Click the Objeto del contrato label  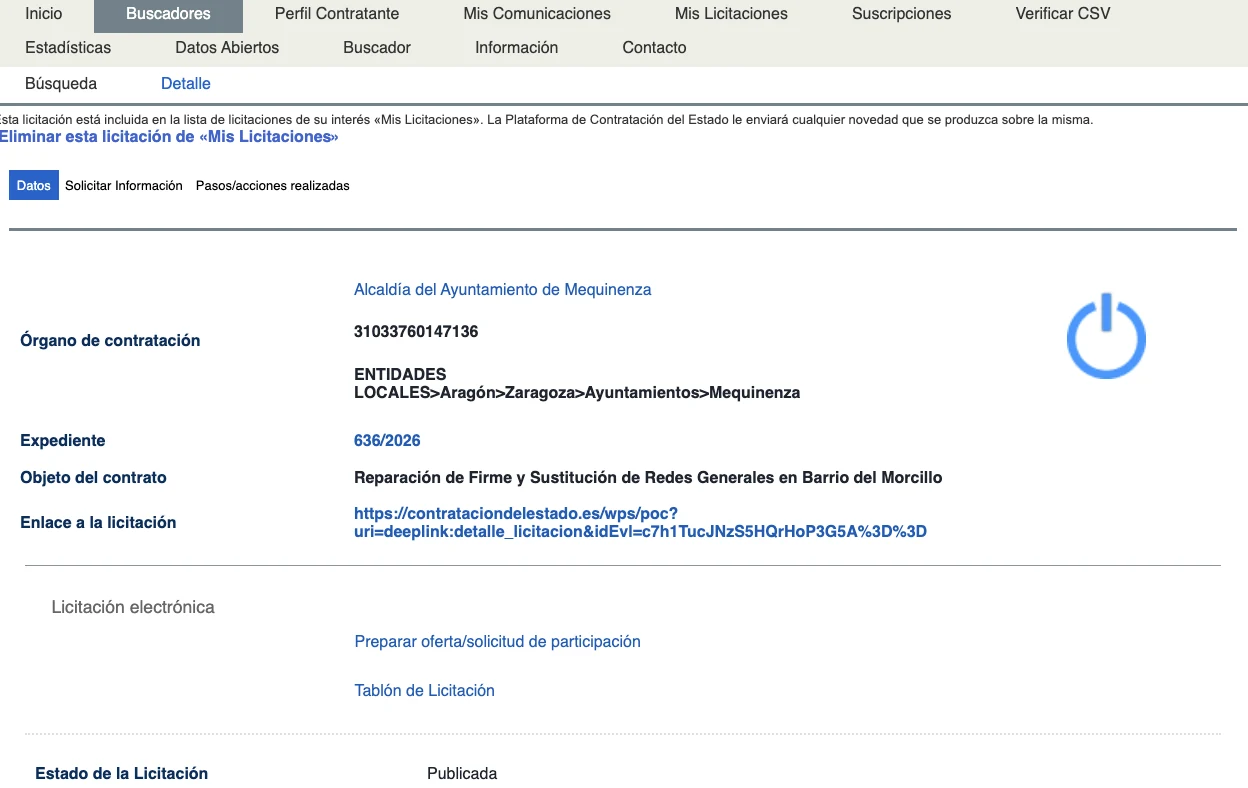pyautogui.click(x=93, y=477)
